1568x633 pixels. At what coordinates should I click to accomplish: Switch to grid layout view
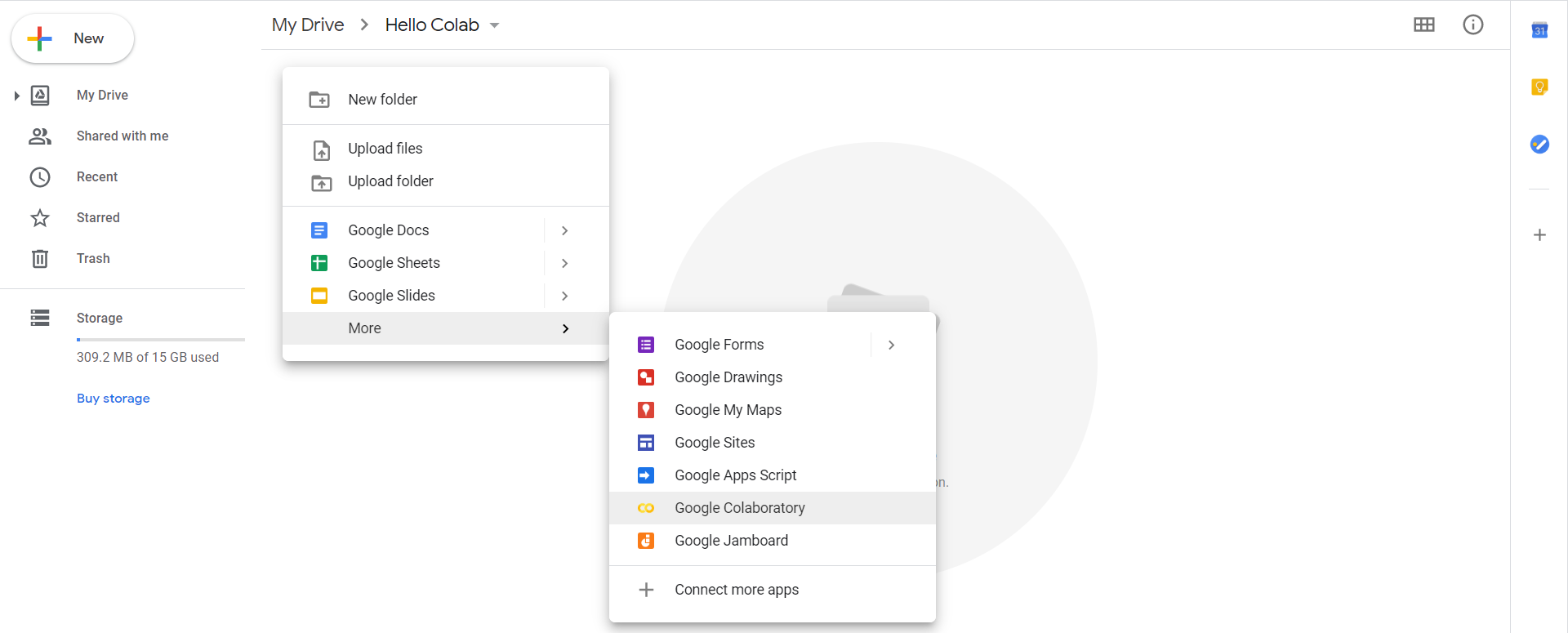pyautogui.click(x=1424, y=25)
